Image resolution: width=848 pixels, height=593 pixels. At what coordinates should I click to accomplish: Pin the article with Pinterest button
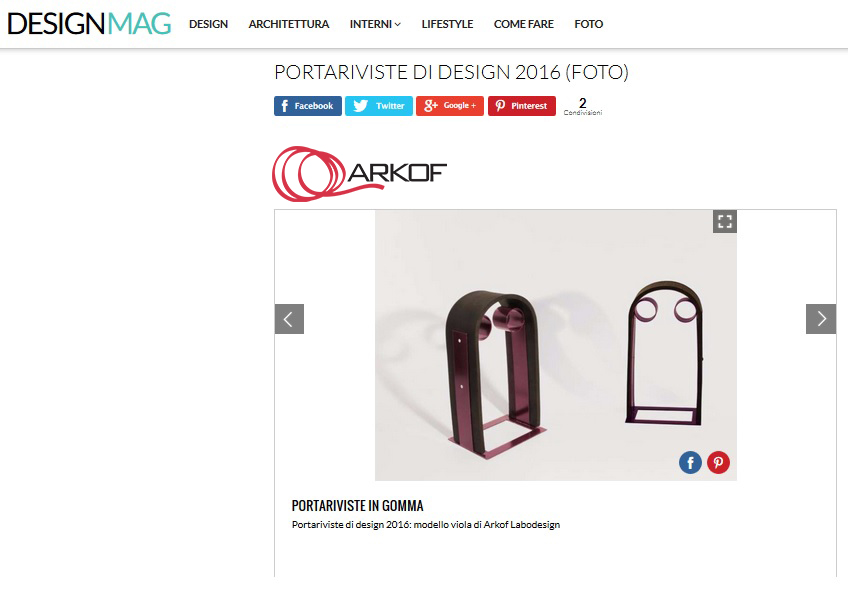tap(522, 106)
